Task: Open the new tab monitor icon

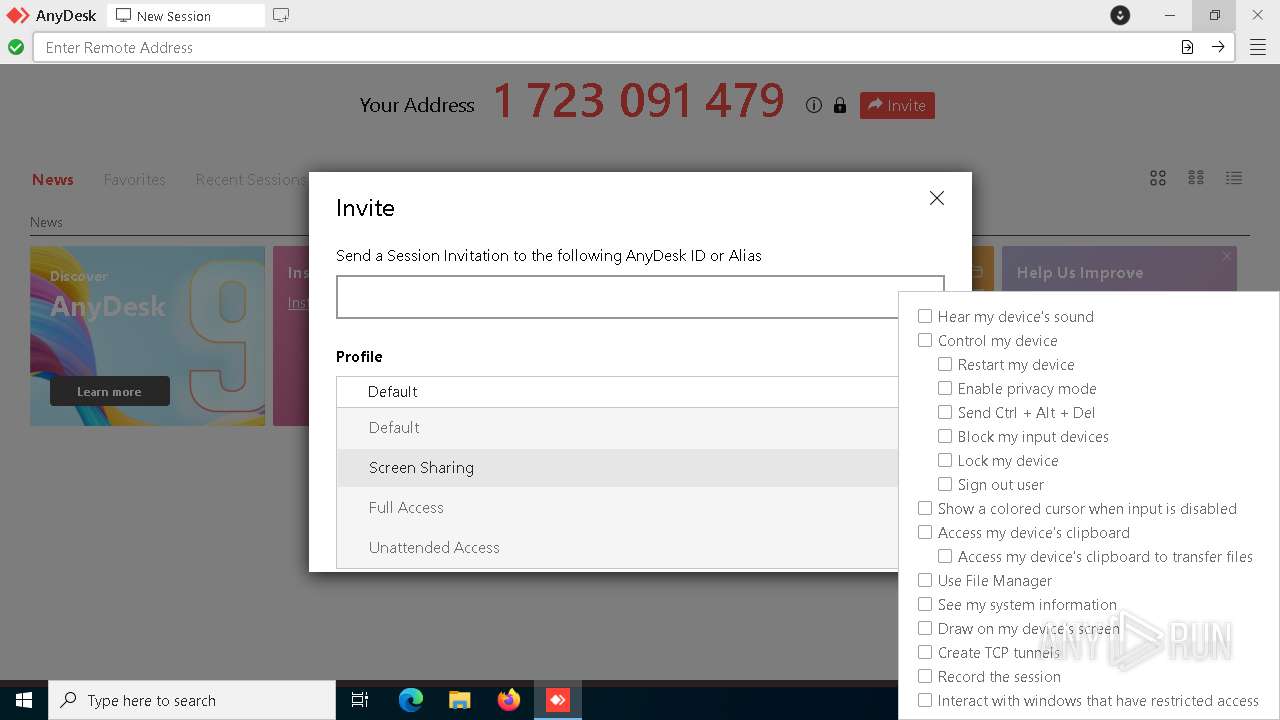Action: tap(281, 16)
